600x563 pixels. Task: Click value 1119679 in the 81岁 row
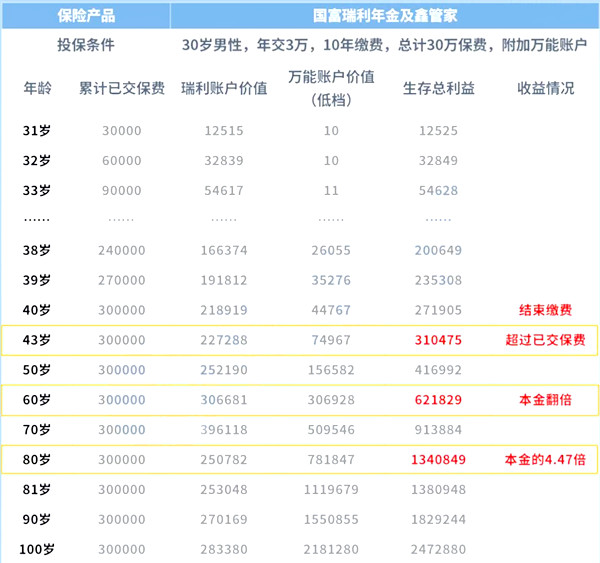click(331, 490)
